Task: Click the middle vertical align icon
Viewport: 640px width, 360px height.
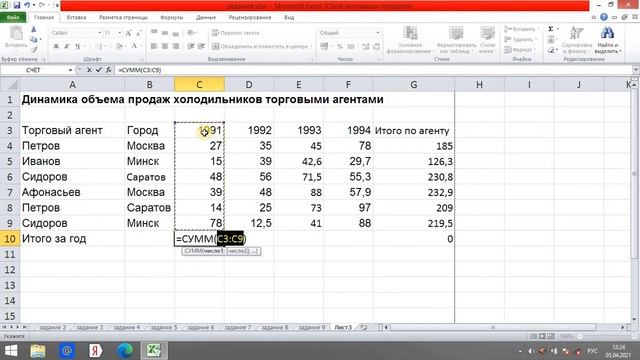Action: coord(165,33)
